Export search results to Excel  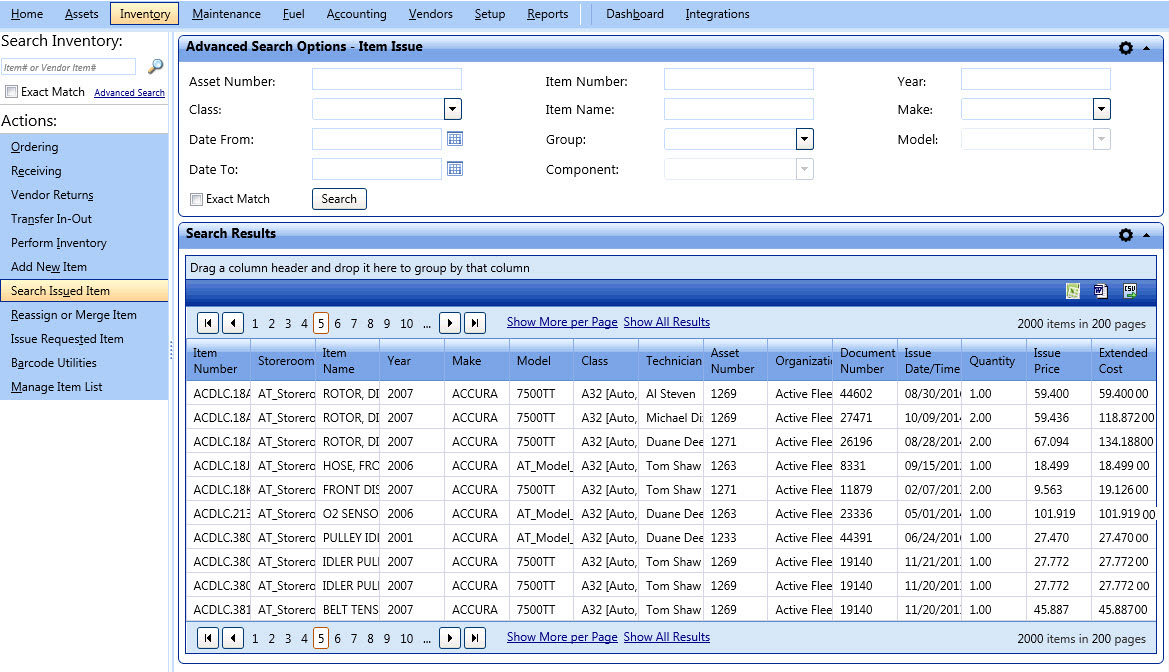pyautogui.click(x=1073, y=291)
